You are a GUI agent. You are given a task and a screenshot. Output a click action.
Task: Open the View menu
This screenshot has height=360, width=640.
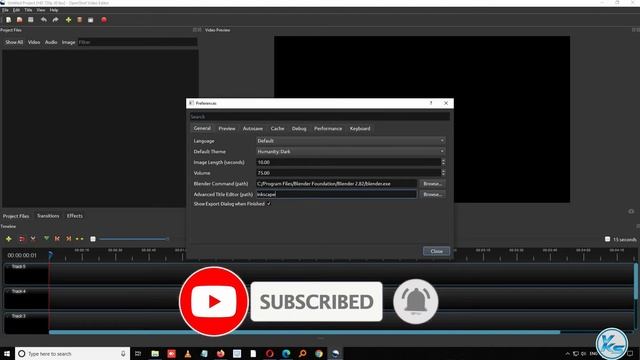[41, 10]
